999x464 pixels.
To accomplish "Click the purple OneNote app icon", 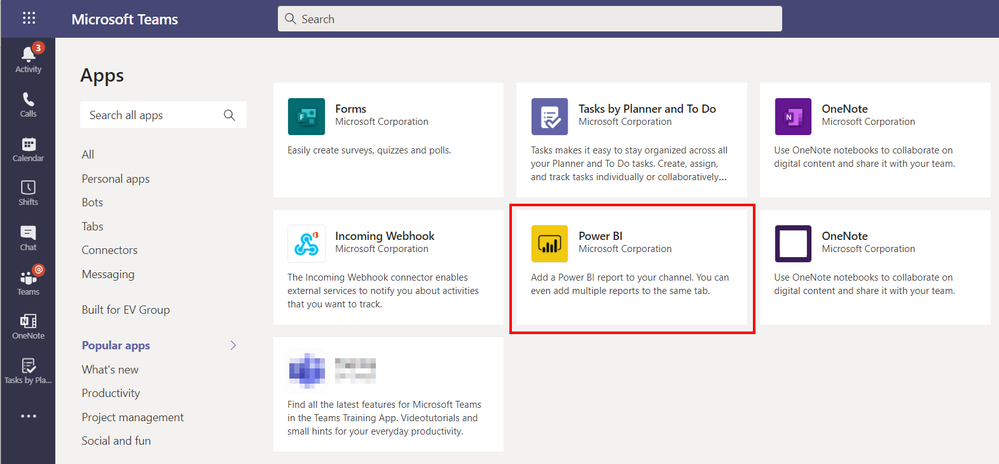I will (793, 116).
